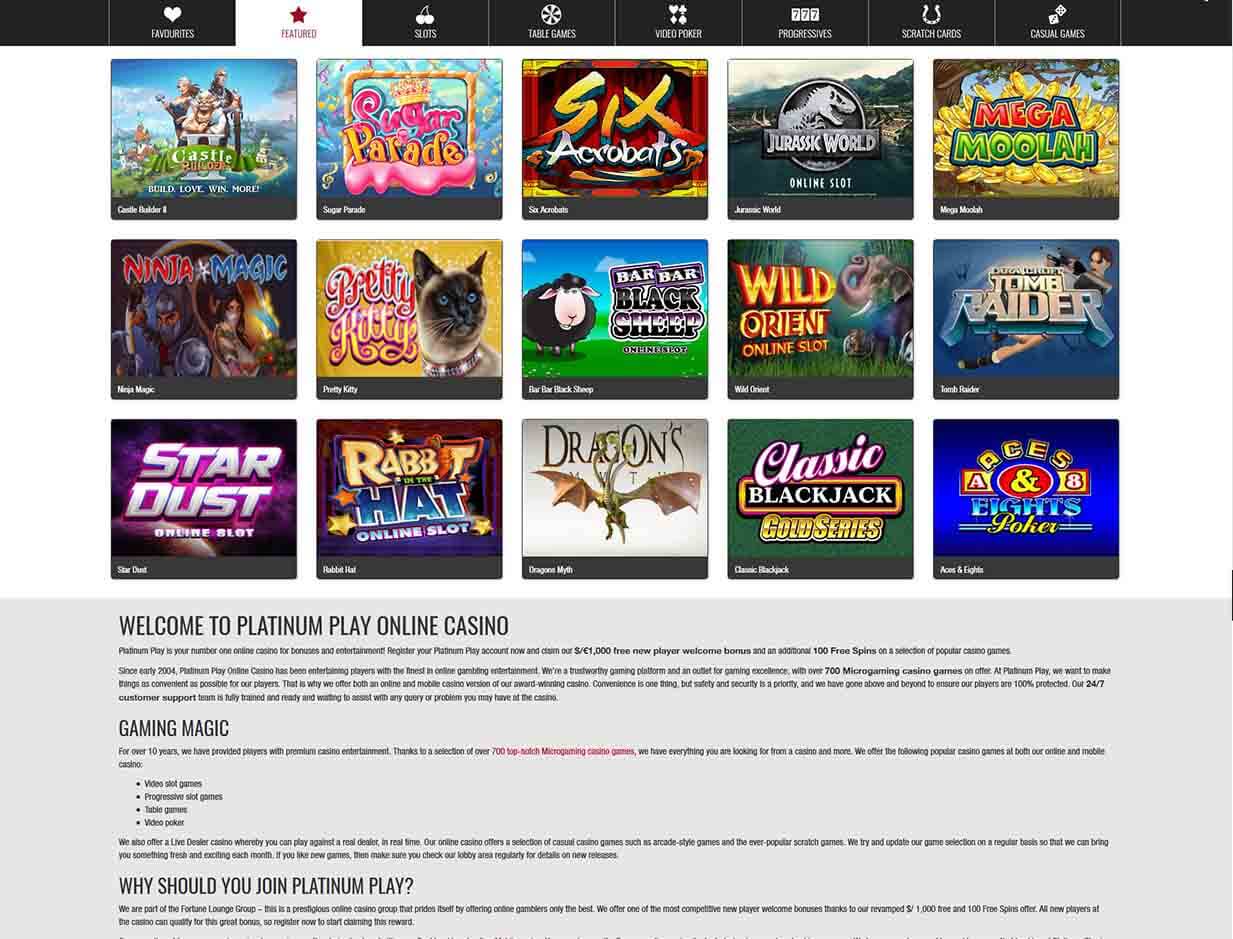Screen dimensions: 1233x939
Task: Click the Featured star icon
Action: 298,15
